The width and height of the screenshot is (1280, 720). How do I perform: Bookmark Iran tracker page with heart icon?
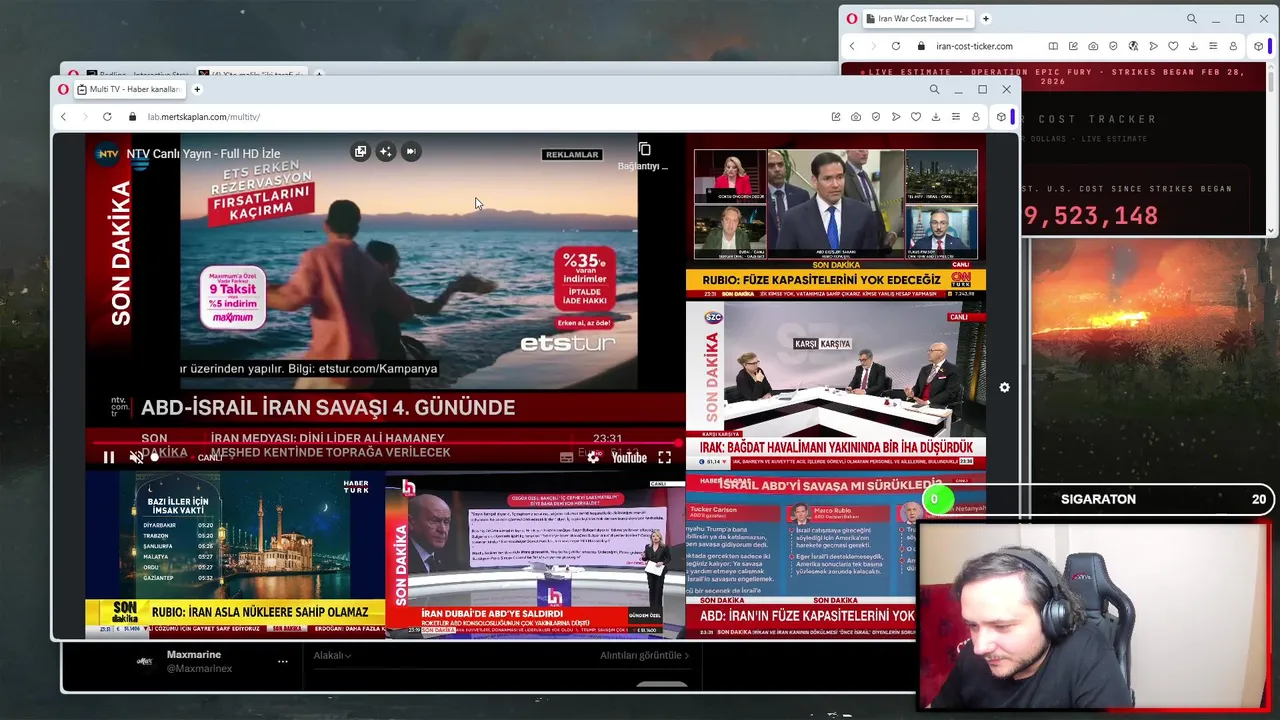tap(1173, 46)
